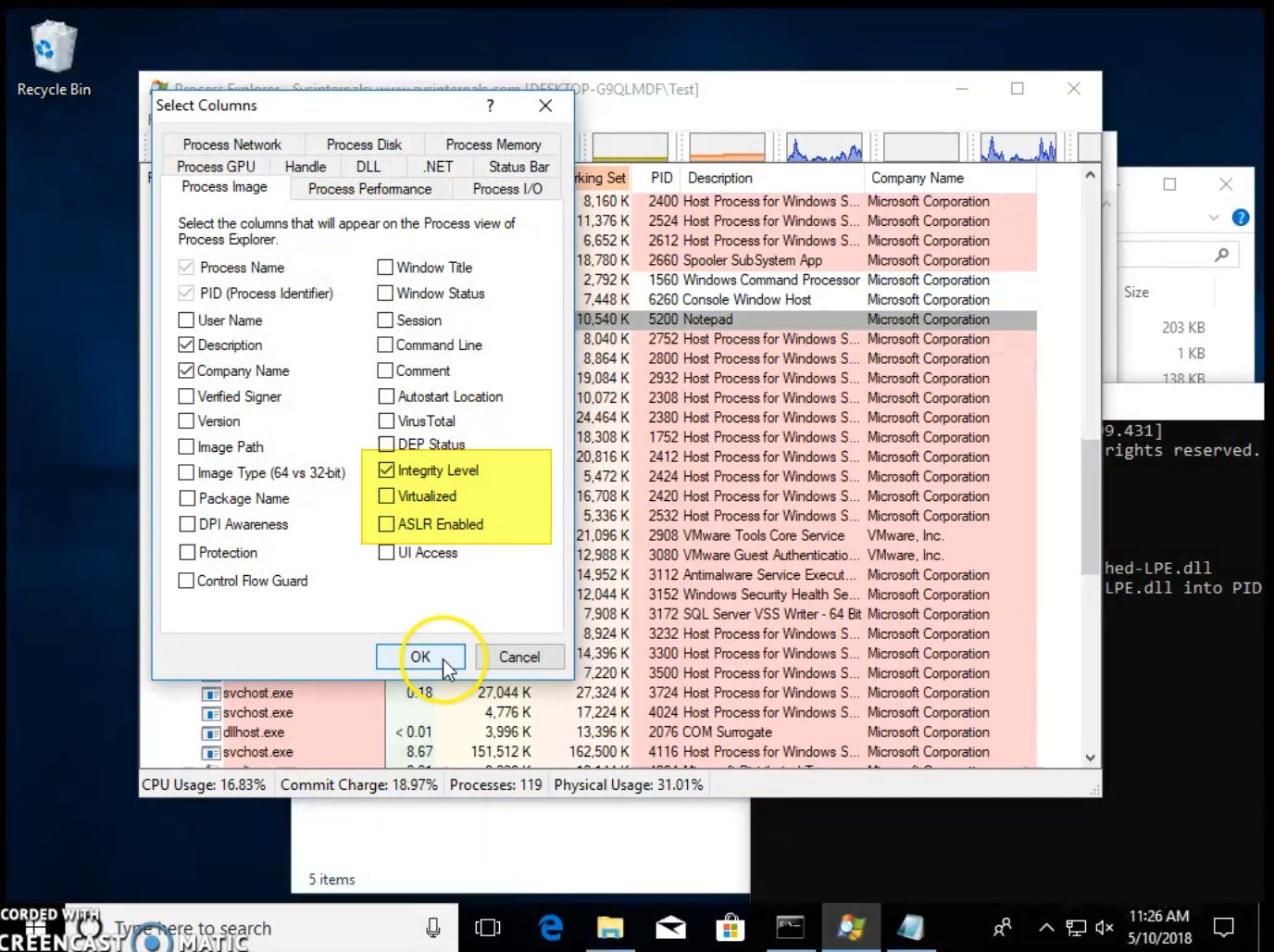The image size is (1274, 952).
Task: Click the Cancel button
Action: point(519,657)
